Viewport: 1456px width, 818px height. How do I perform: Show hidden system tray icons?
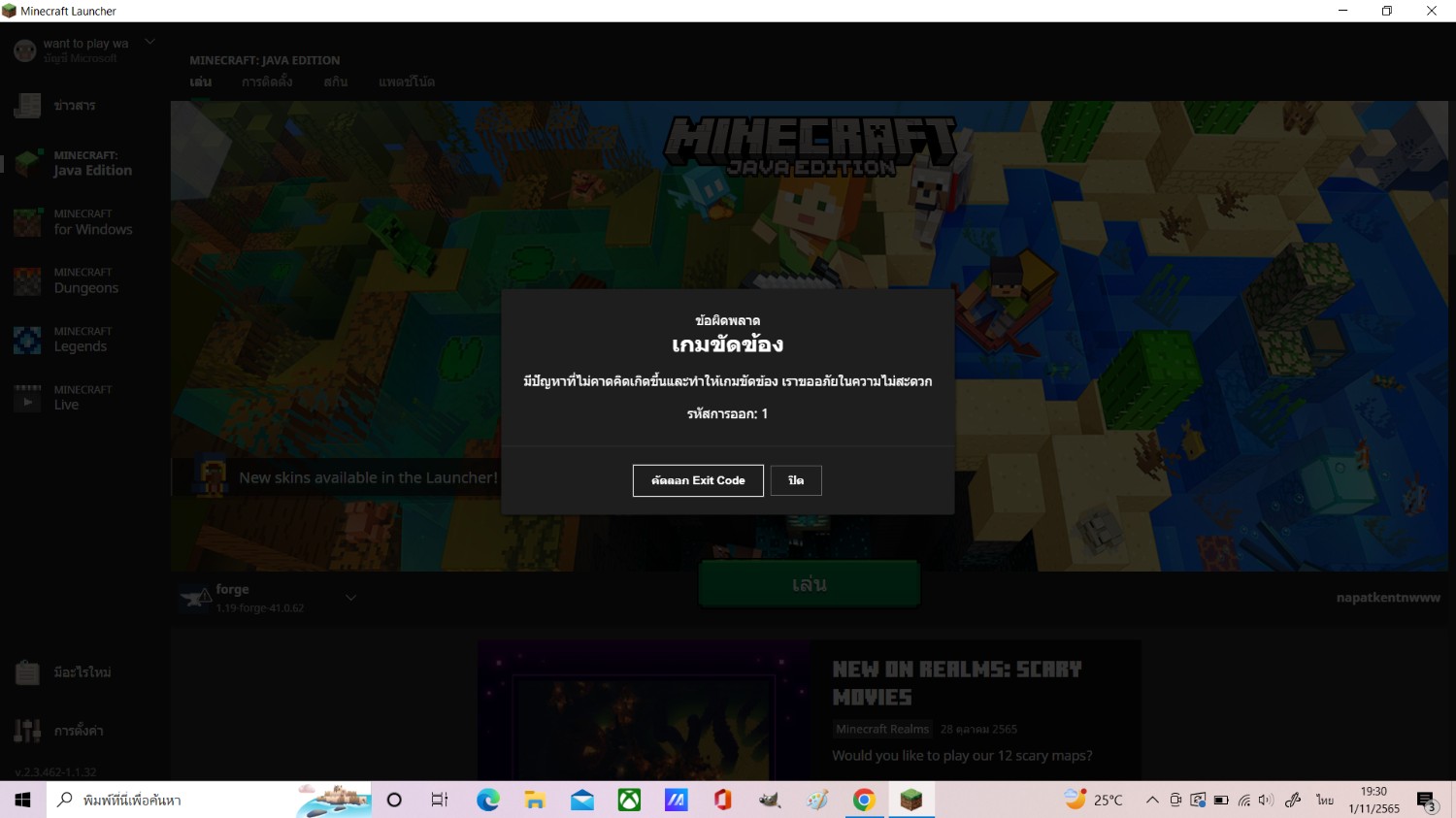(1152, 801)
